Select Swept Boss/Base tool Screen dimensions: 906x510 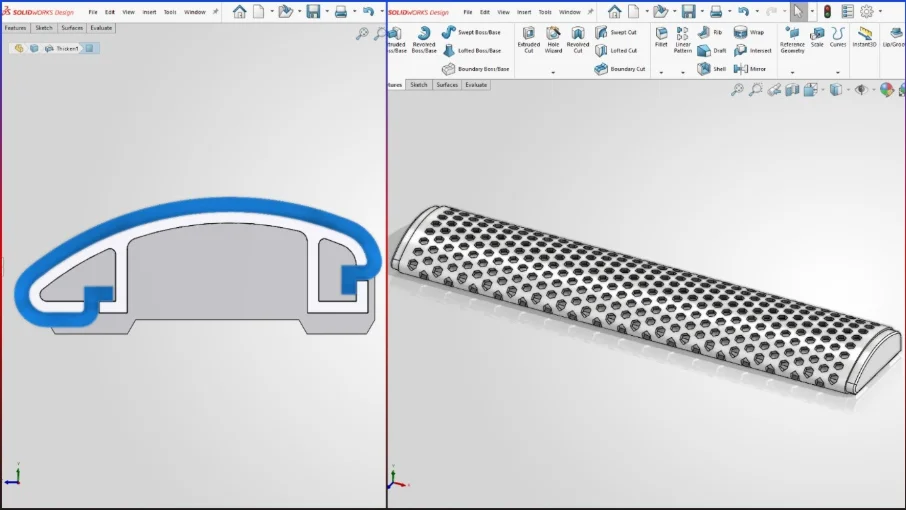471,32
